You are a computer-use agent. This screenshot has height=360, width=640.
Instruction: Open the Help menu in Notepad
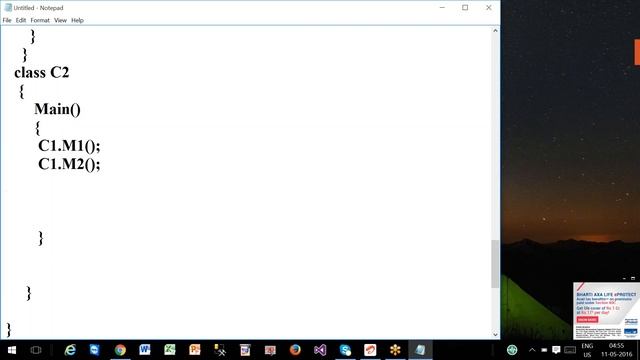[77, 20]
